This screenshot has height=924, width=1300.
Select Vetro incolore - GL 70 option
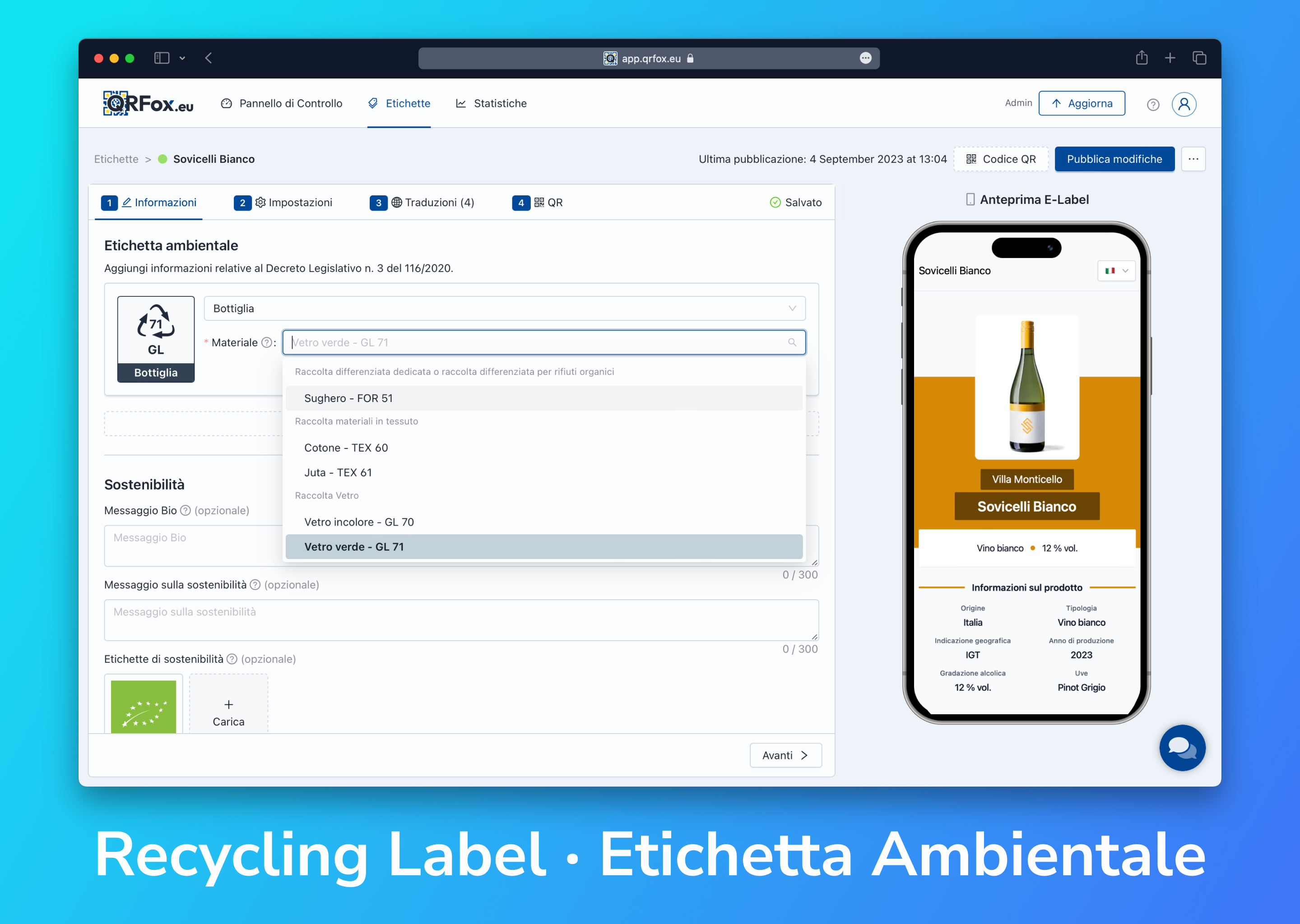click(x=358, y=522)
